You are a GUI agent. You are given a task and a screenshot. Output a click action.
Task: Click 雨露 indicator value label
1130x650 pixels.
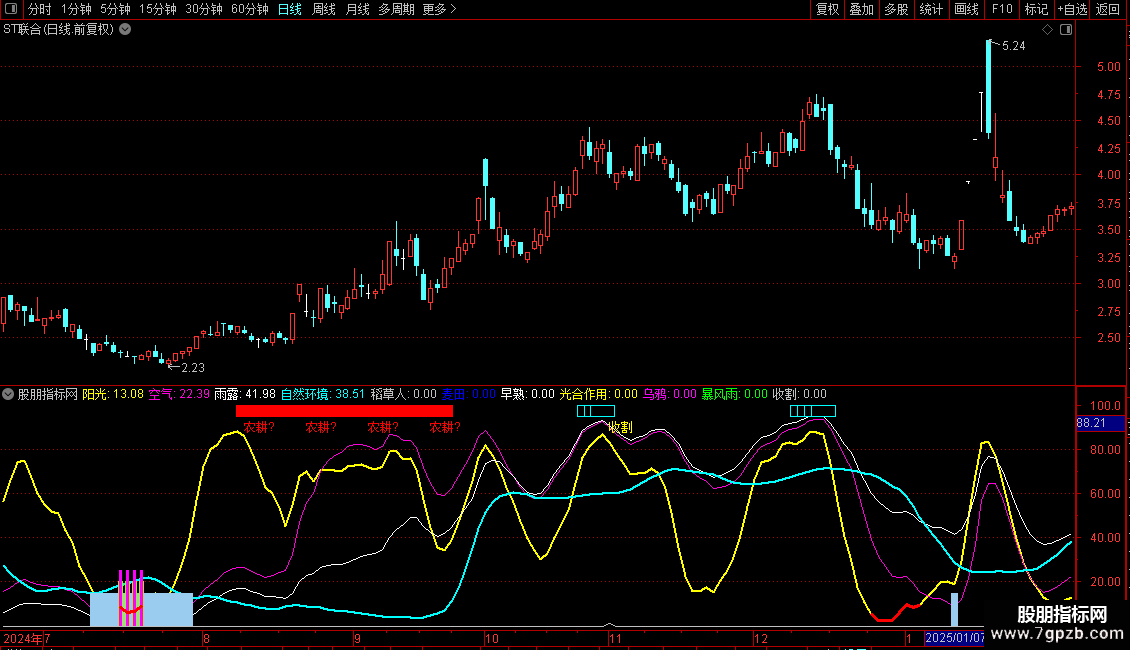245,394
